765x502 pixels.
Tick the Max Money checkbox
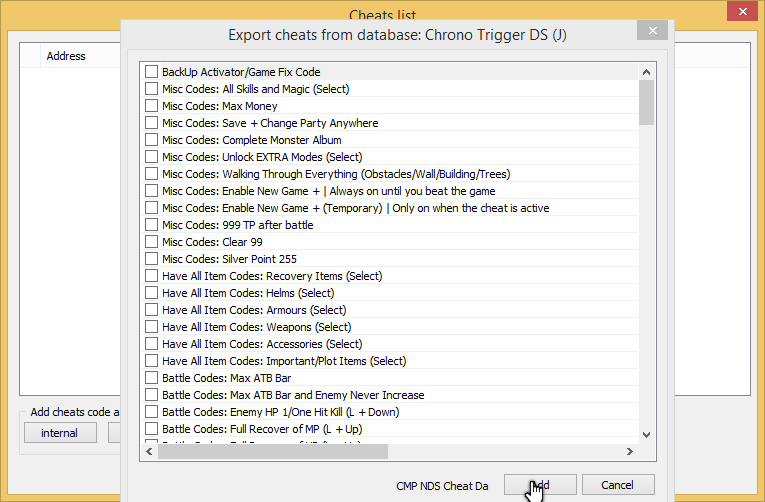click(x=151, y=106)
